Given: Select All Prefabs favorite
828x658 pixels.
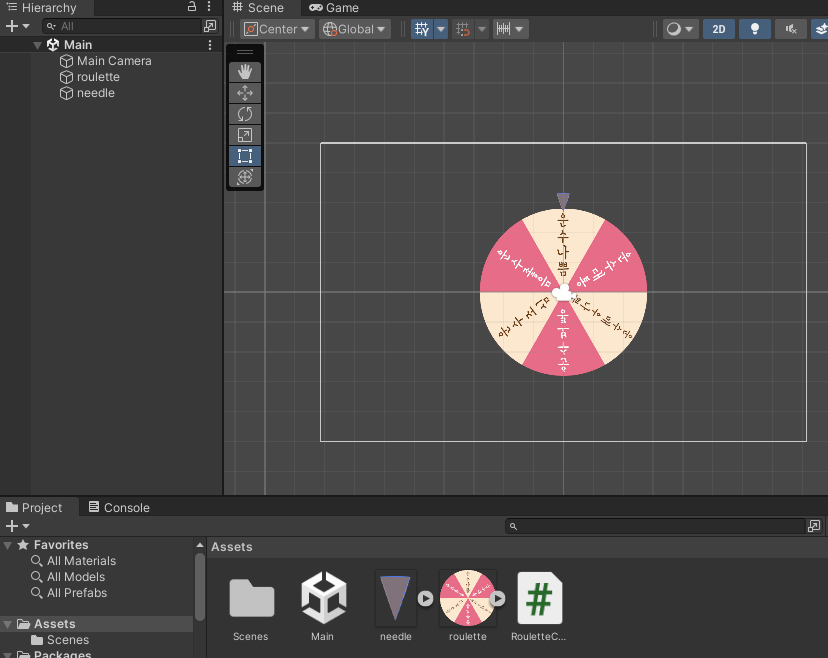Looking at the screenshot, I should pyautogui.click(x=69, y=593).
